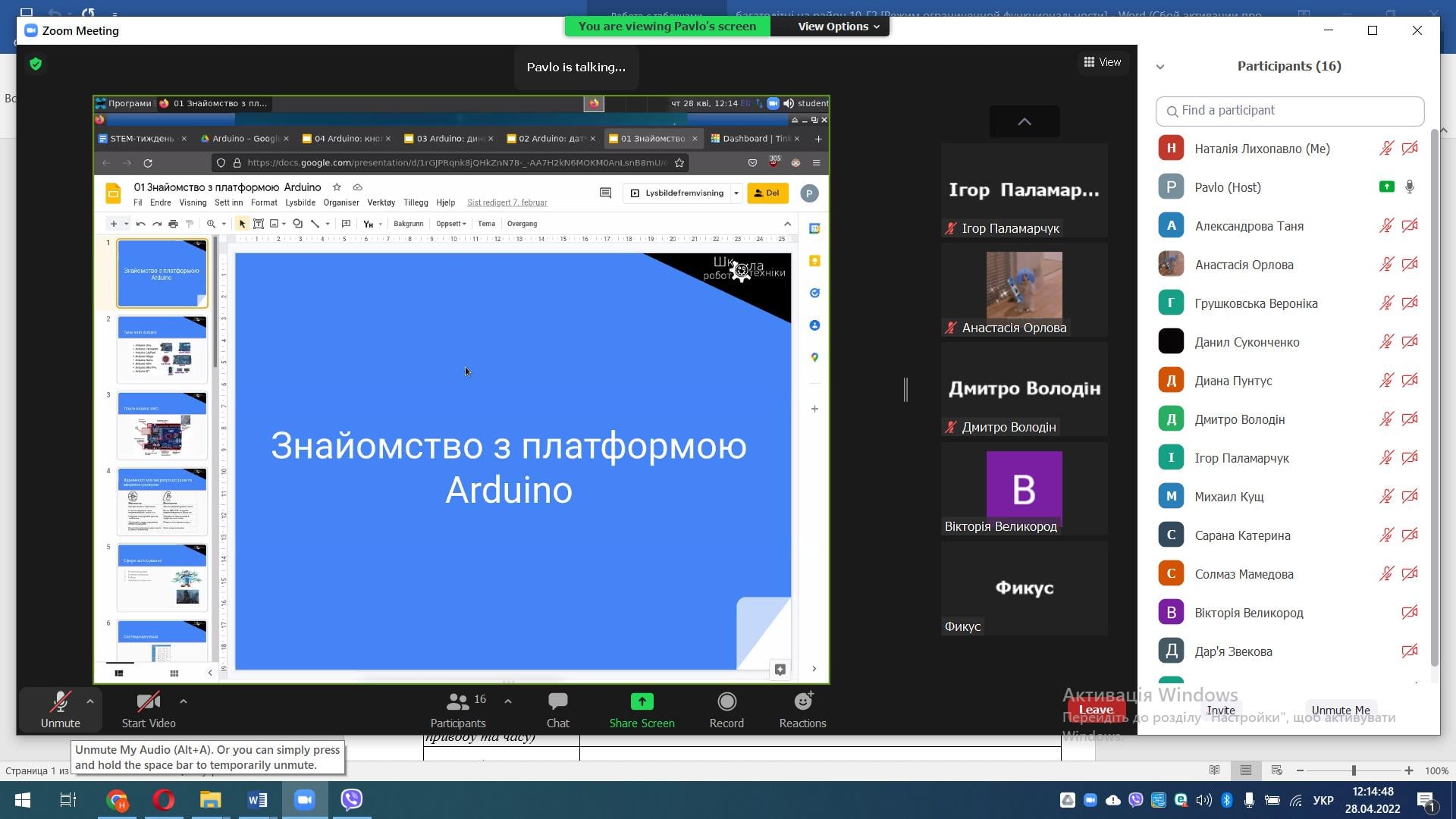Switch to 04 Arduino browser tab
The width and height of the screenshot is (1456, 819).
click(x=347, y=139)
